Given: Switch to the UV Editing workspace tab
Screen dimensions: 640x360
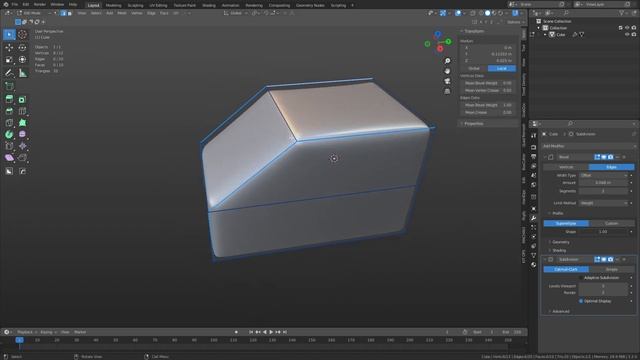Looking at the screenshot, I should 158,5.
